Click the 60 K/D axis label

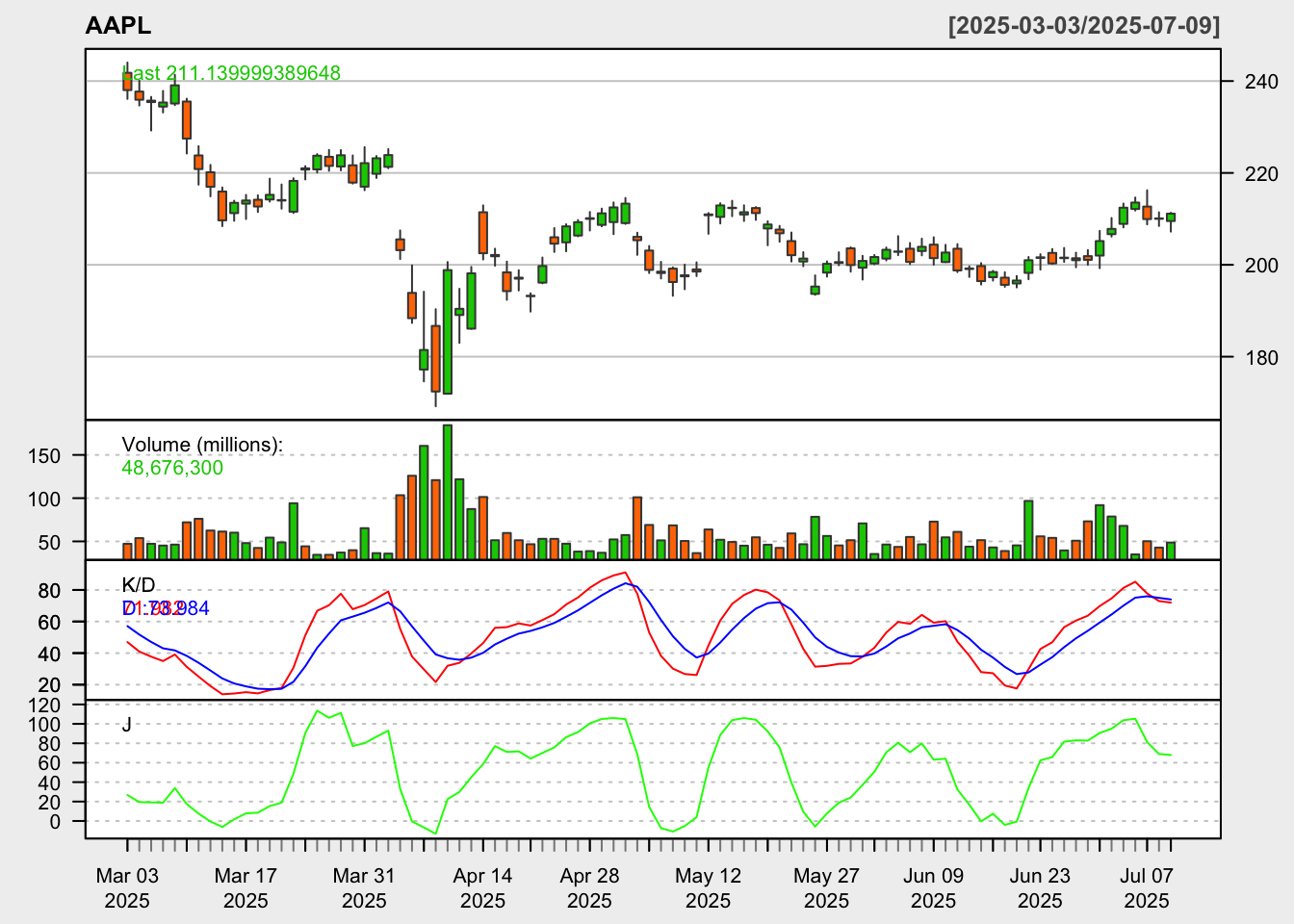coord(50,623)
